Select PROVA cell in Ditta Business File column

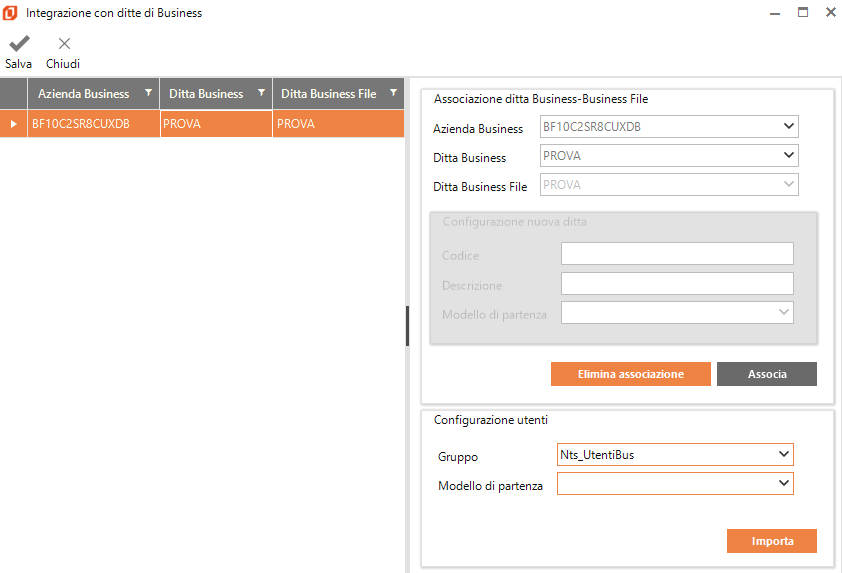(338, 124)
